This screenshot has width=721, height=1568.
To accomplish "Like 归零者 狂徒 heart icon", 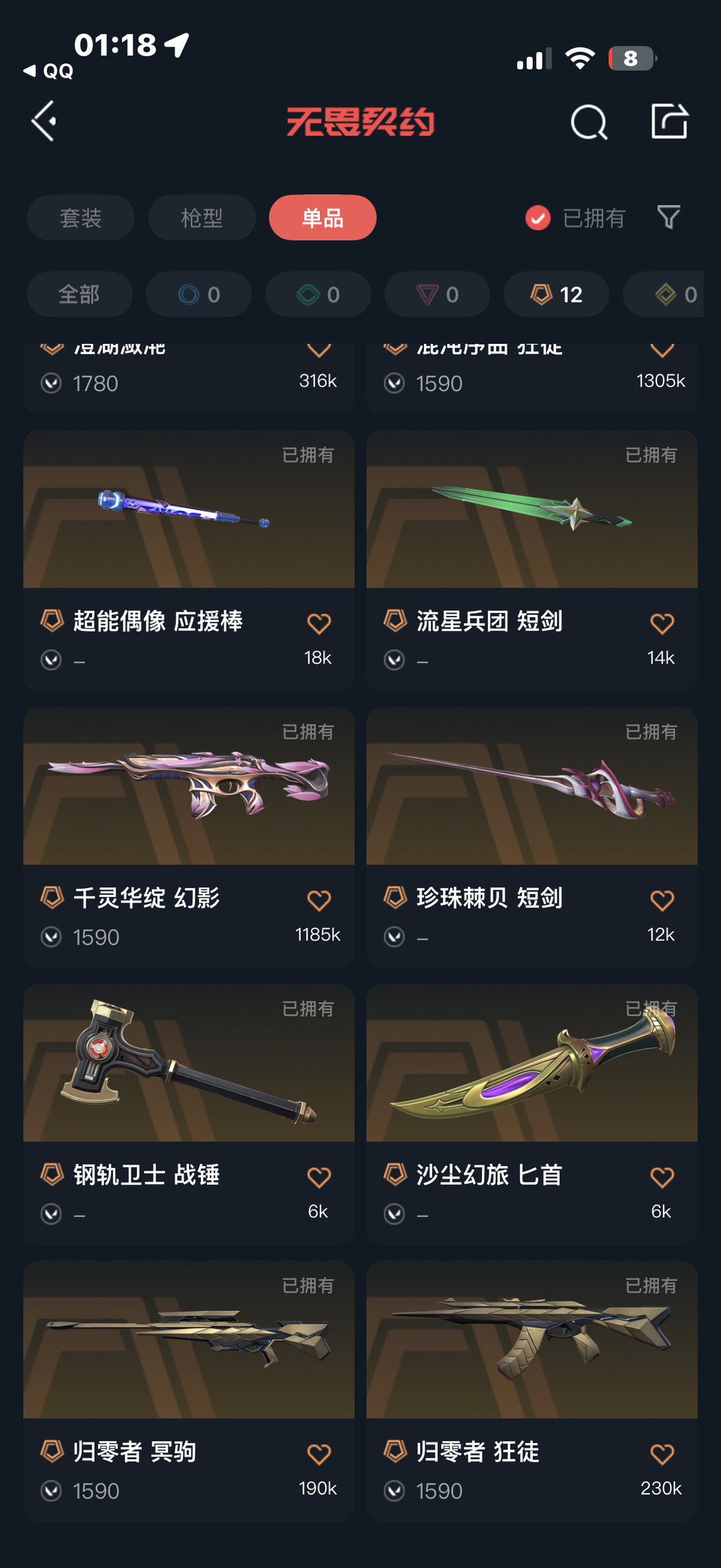I will (x=662, y=1454).
